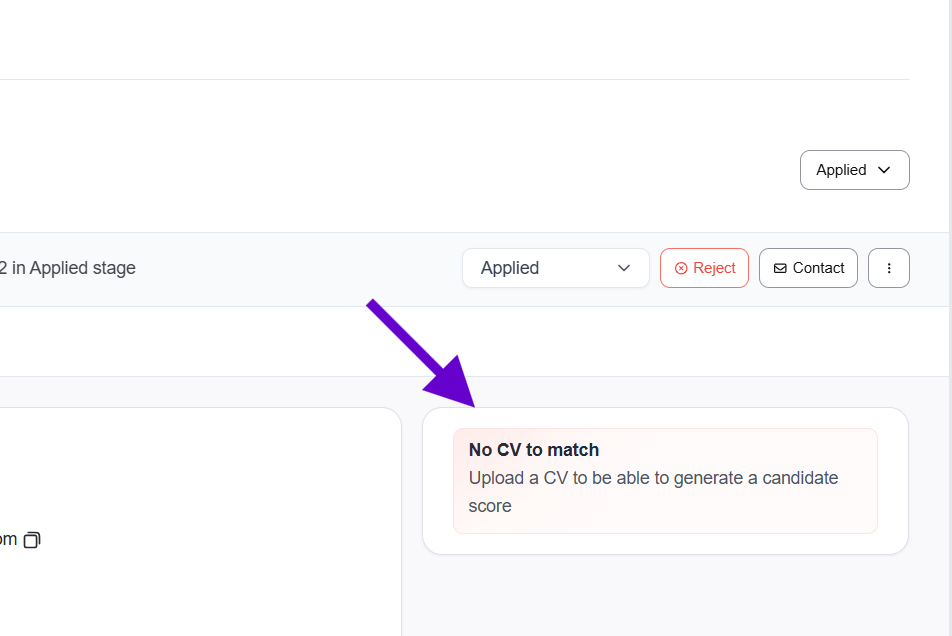The width and height of the screenshot is (952, 636).
Task: Click the circled X icon in Reject
Action: point(681,268)
